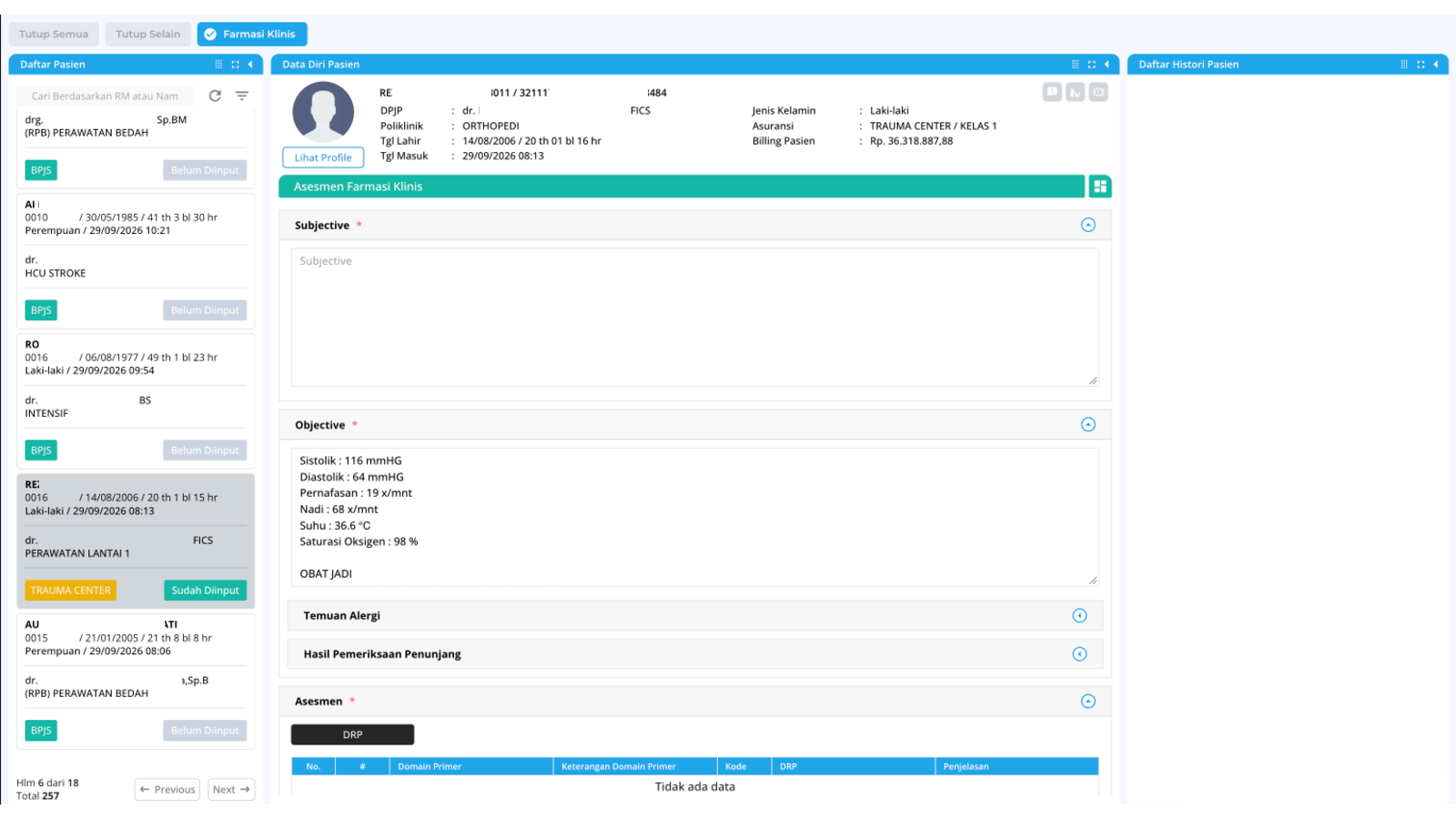The image size is (1456, 819).
Task: Switch to the Farmasi Klinis tab
Action: tap(252, 35)
